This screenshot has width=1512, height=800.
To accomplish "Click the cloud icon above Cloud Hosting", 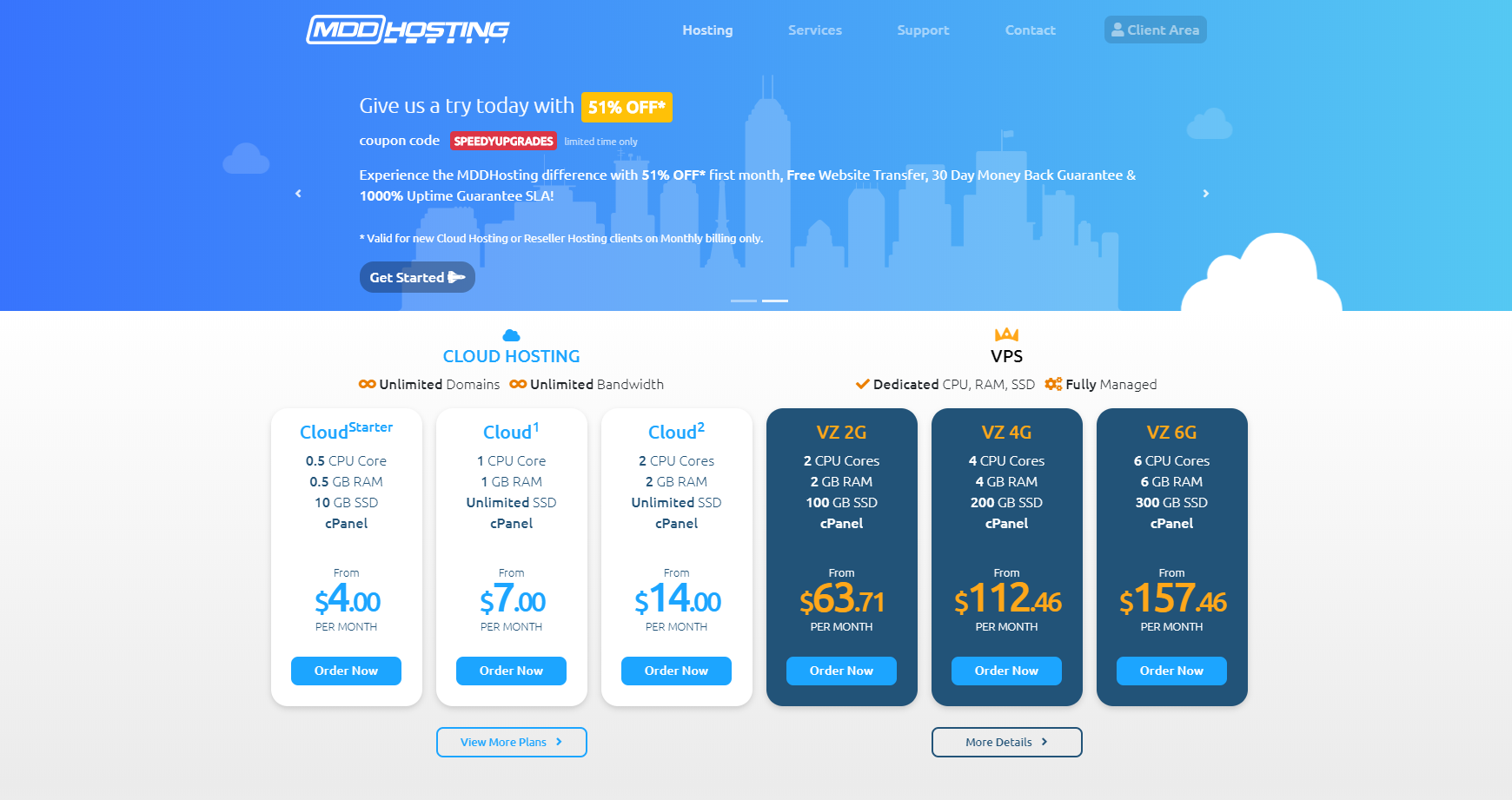I will (x=512, y=335).
